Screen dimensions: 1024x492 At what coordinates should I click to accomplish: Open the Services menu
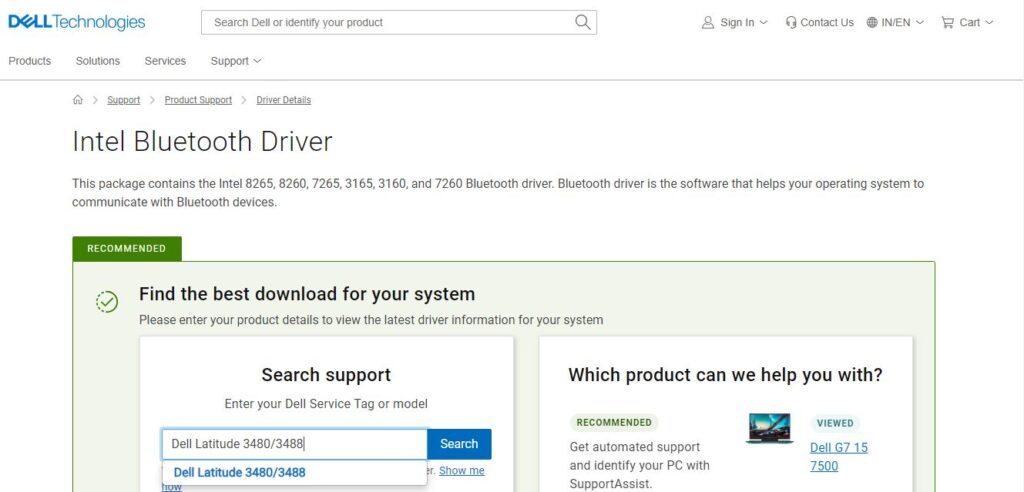coord(165,61)
